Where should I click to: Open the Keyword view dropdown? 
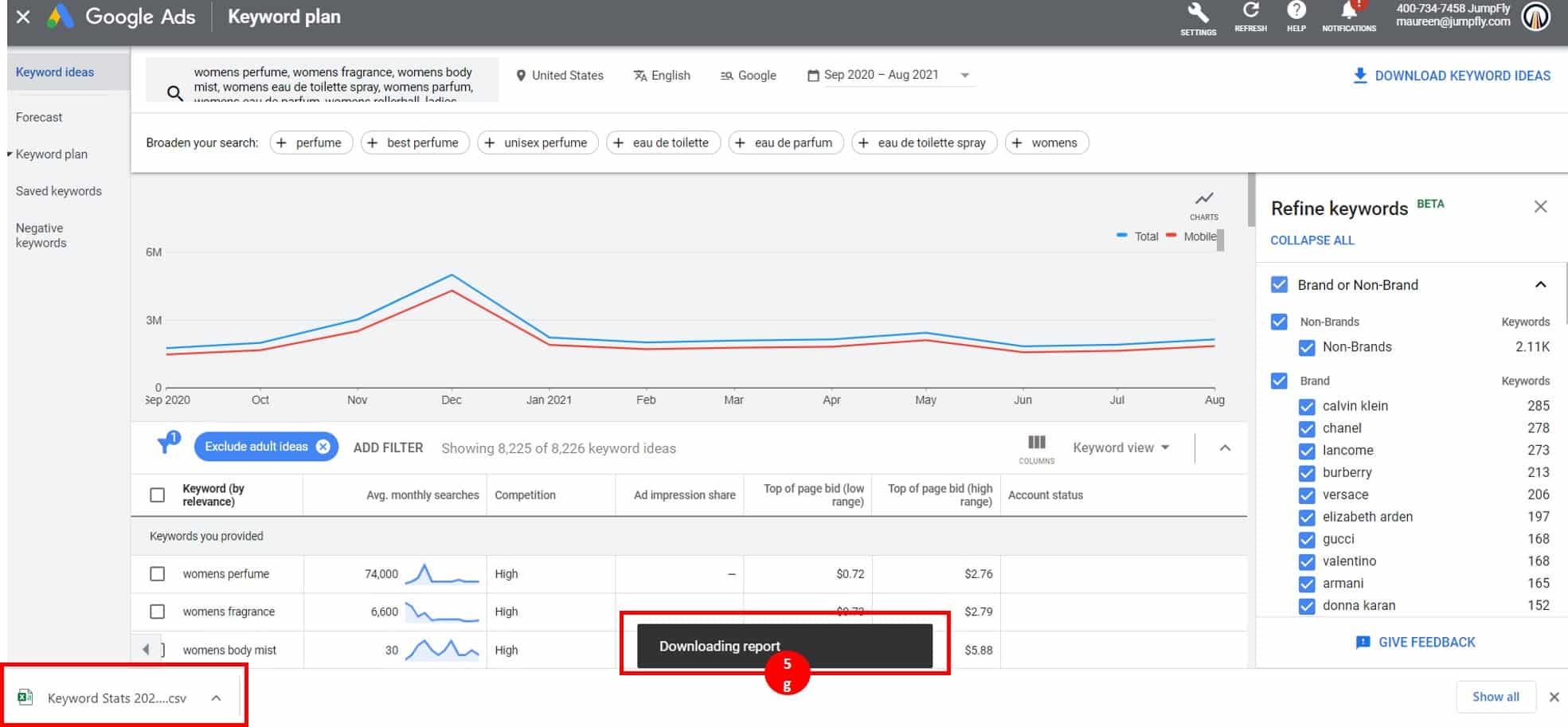tap(1121, 448)
